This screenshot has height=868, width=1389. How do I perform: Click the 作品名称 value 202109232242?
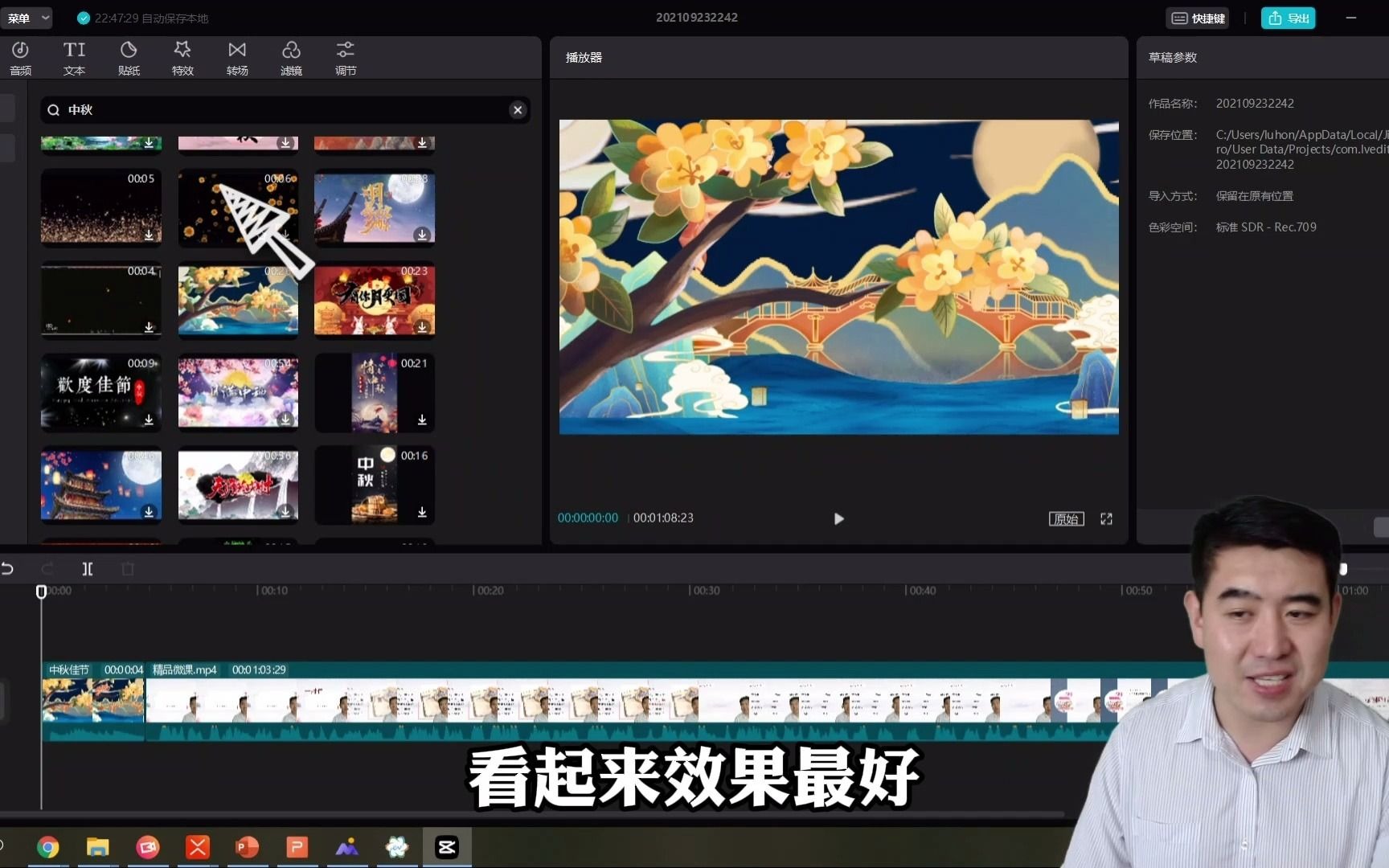(1255, 104)
